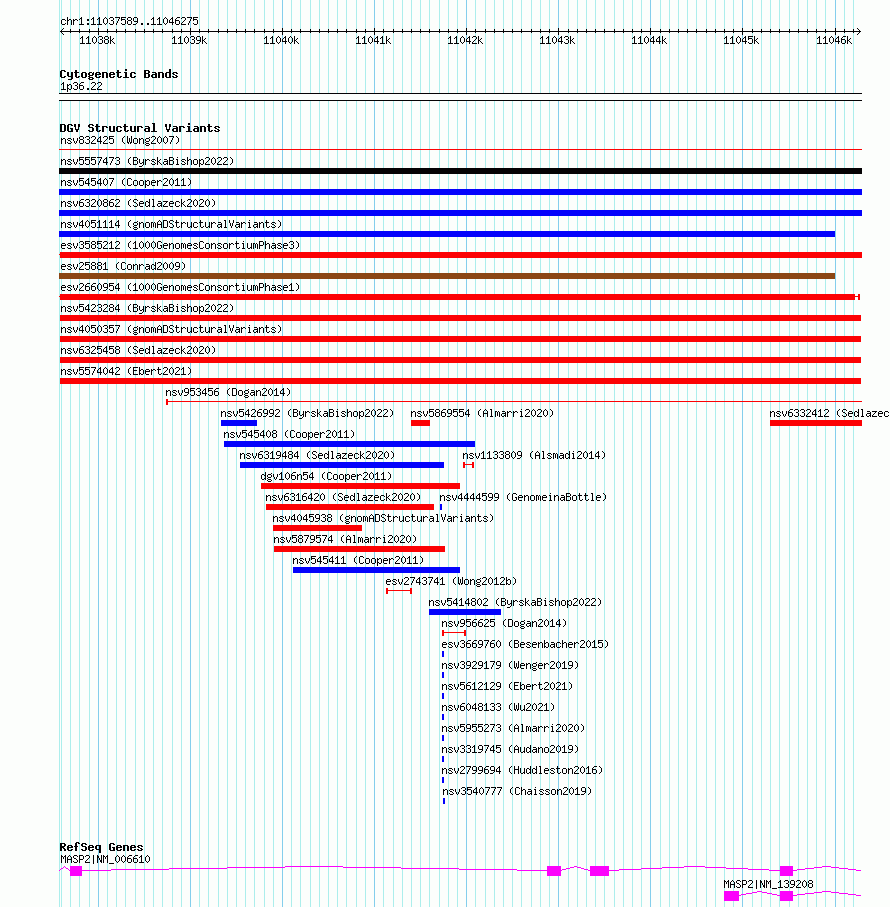Click nsv1133809 (Alsmadi2014) label
This screenshot has width=890, height=907.
[534, 455]
